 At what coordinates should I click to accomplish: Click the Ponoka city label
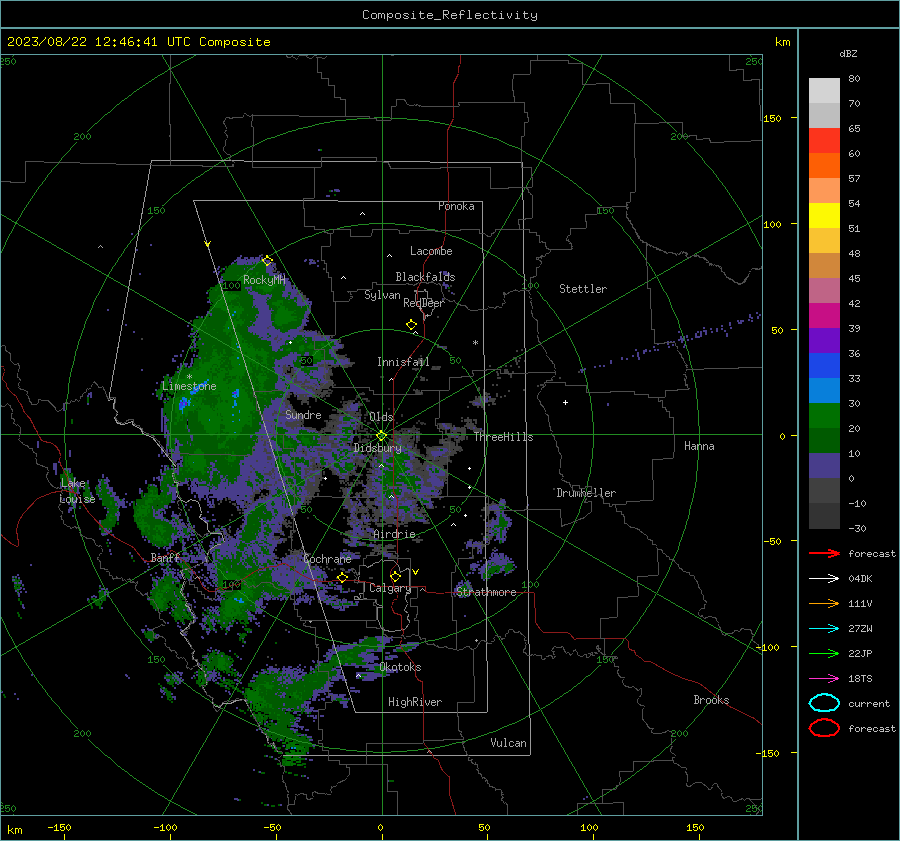(x=456, y=206)
